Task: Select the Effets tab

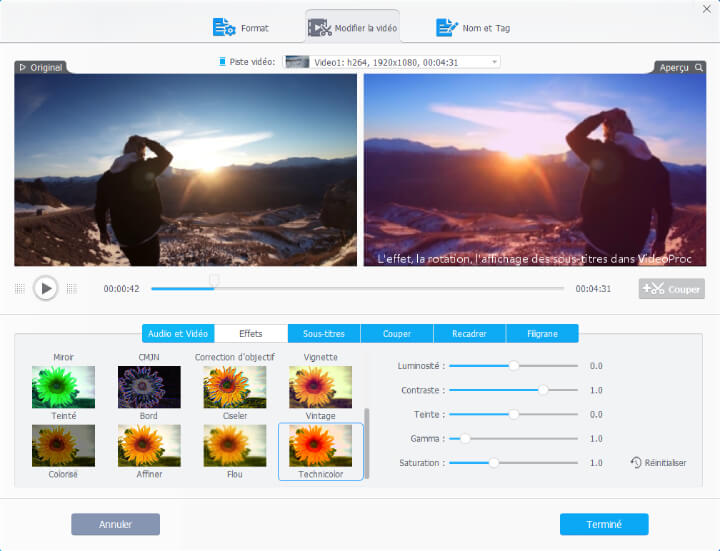Action: tap(251, 333)
